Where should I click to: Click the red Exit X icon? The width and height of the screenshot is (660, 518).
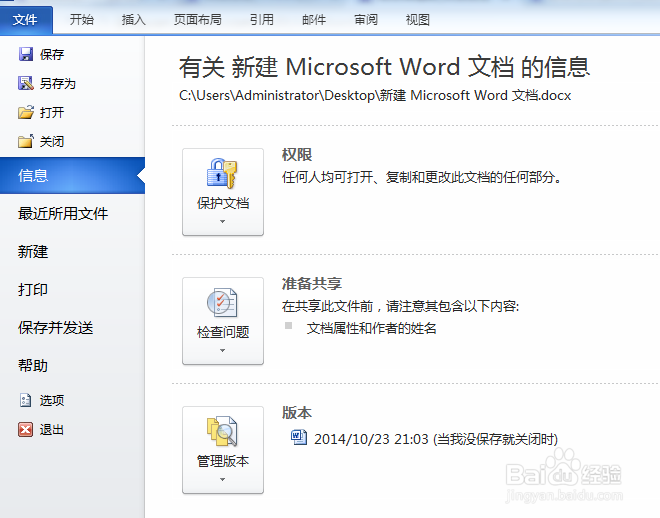pyautogui.click(x=25, y=430)
